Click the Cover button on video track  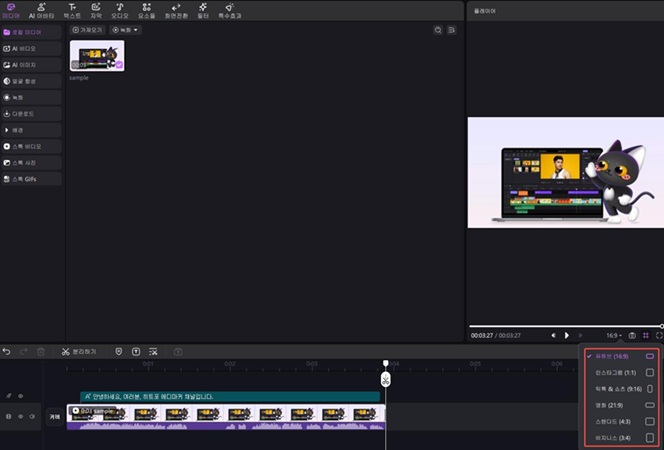tap(55, 417)
